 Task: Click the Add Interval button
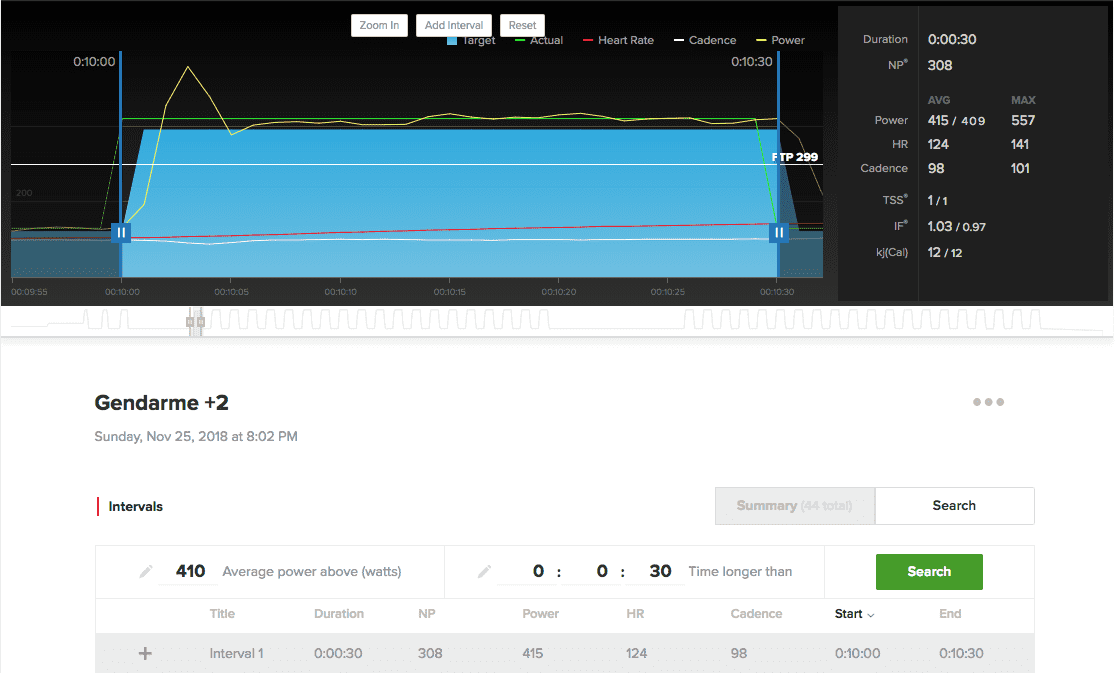point(454,25)
